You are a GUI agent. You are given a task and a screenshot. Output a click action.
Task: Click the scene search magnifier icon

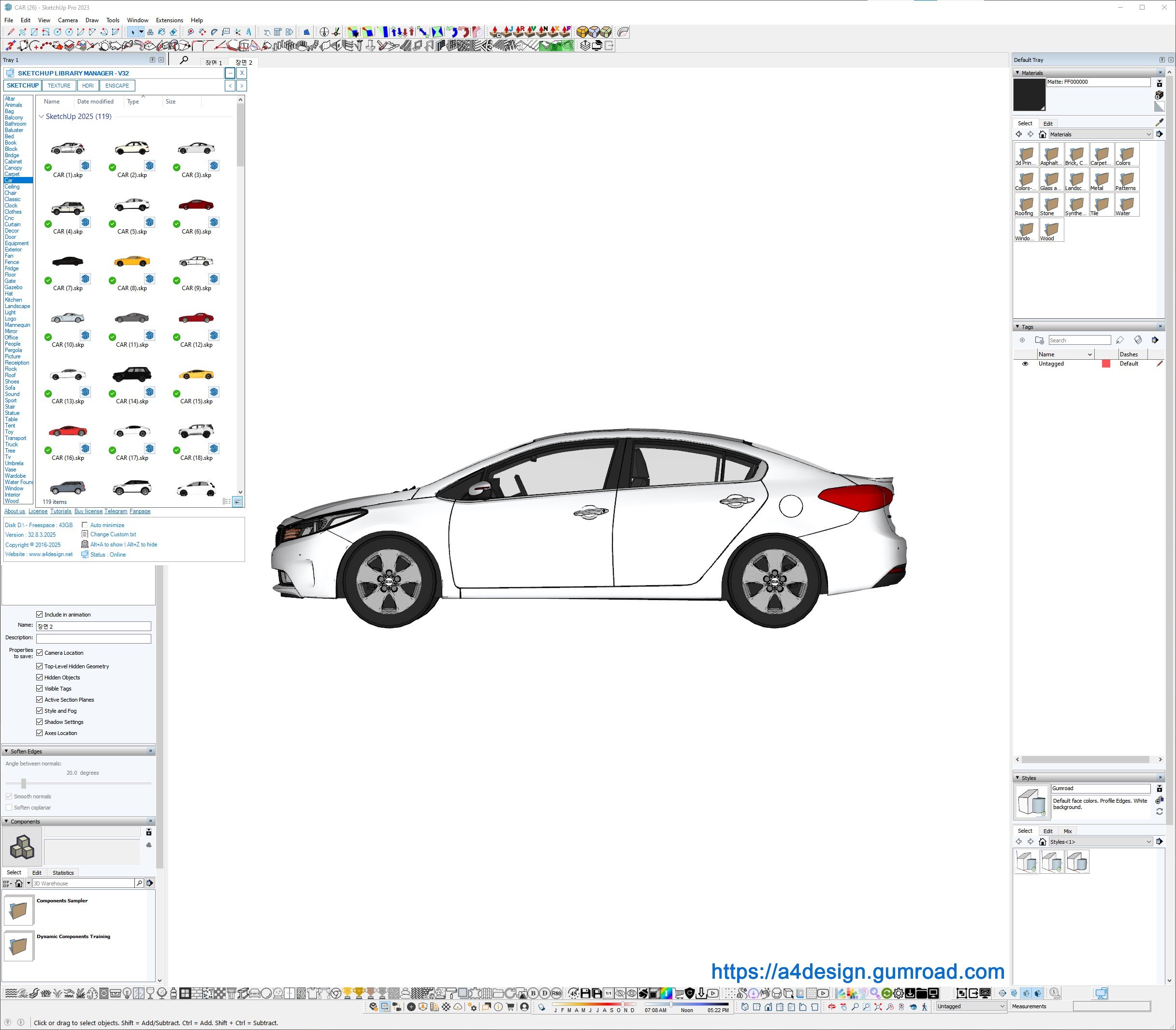[x=184, y=60]
